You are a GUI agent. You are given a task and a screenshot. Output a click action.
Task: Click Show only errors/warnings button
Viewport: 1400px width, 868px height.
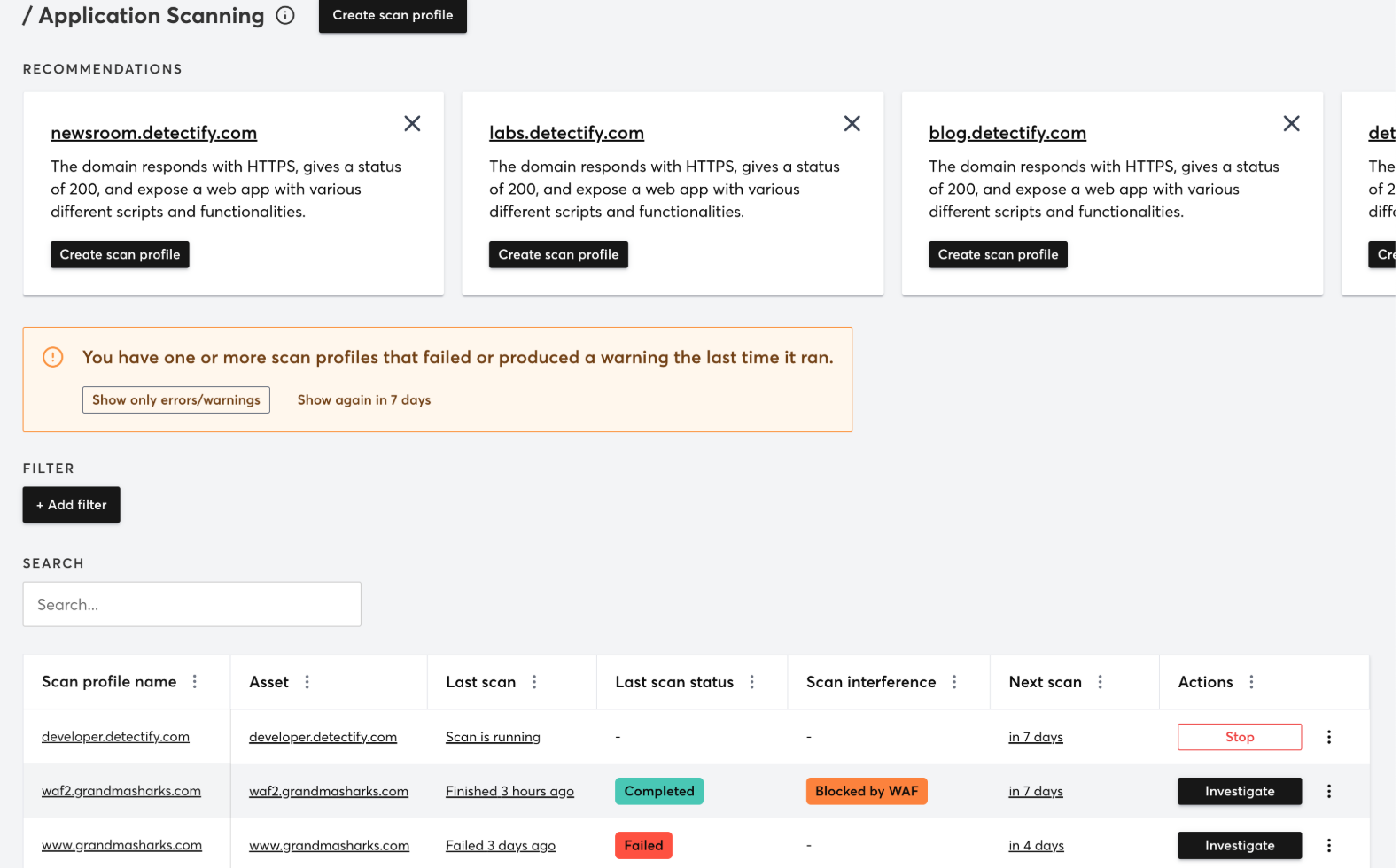pyautogui.click(x=176, y=399)
